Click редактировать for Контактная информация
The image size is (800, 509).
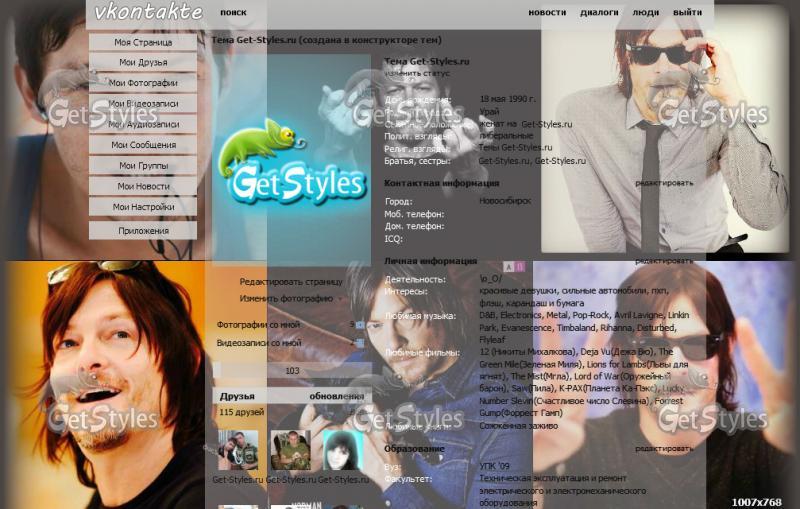coord(664,183)
